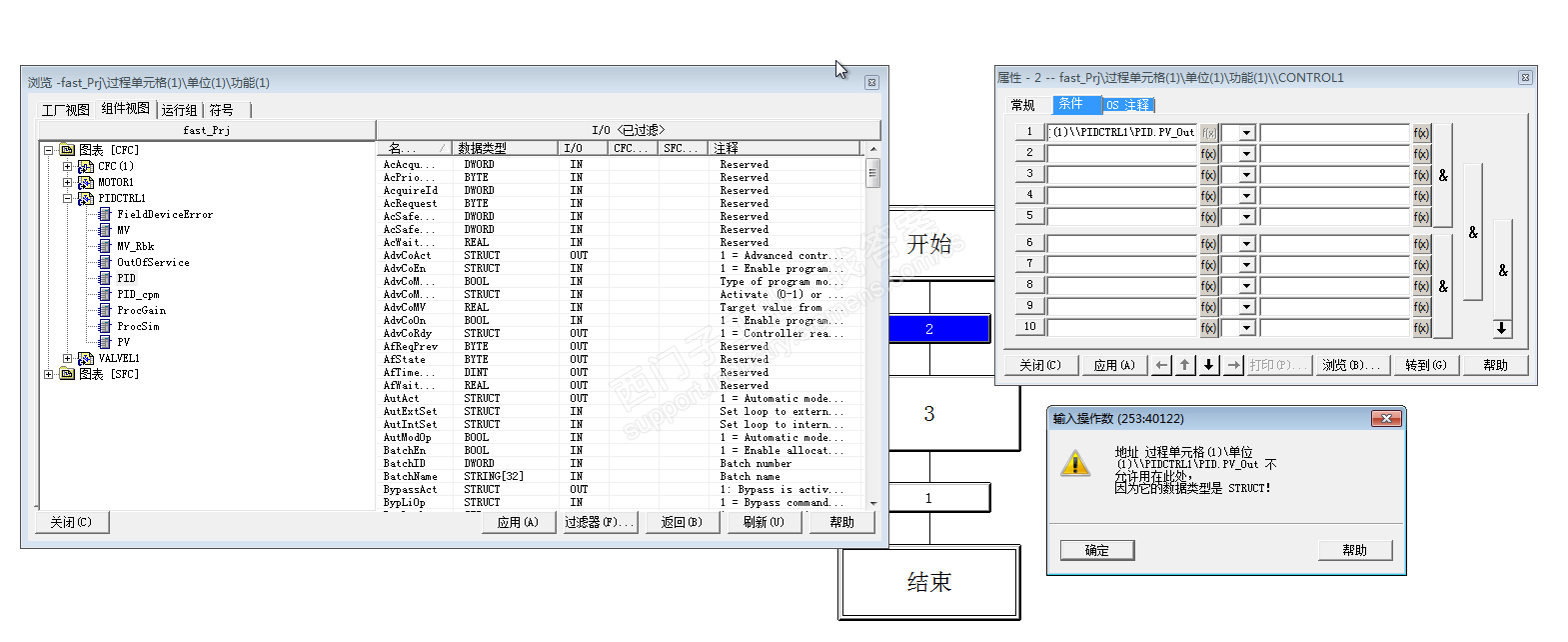Click left f(x) button of condition row 2
The image size is (1568, 642).
pyautogui.click(x=1208, y=154)
